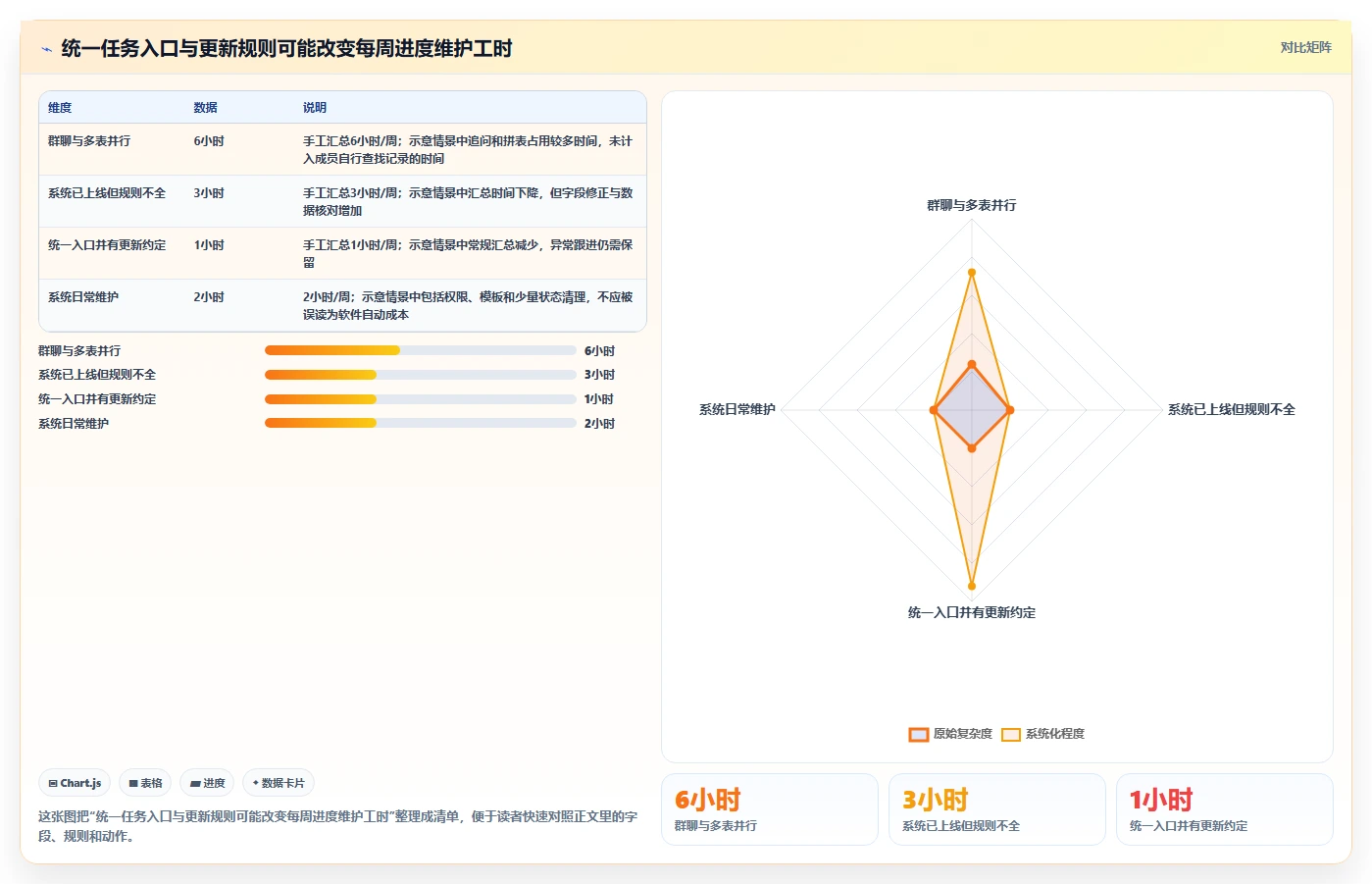Click radar axis label 统一入口并有更新约定
1372x884 pixels.
point(972,612)
